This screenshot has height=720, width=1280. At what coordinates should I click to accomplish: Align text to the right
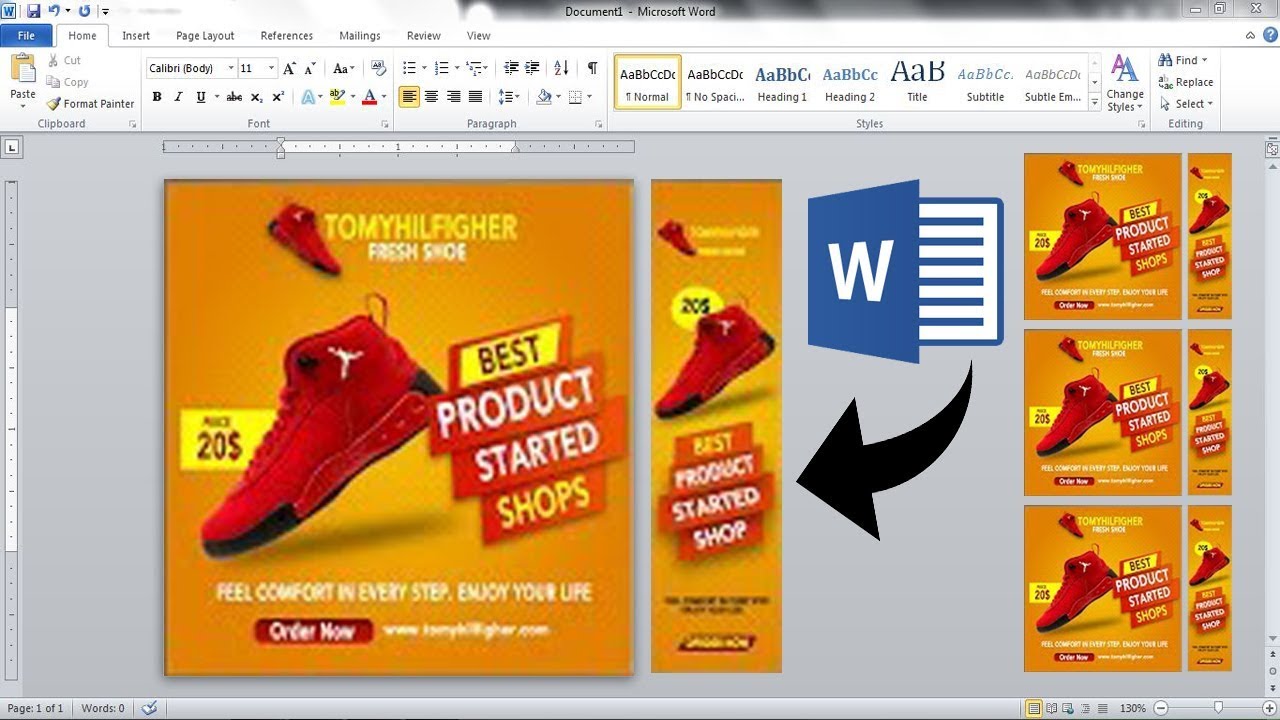[x=453, y=97]
